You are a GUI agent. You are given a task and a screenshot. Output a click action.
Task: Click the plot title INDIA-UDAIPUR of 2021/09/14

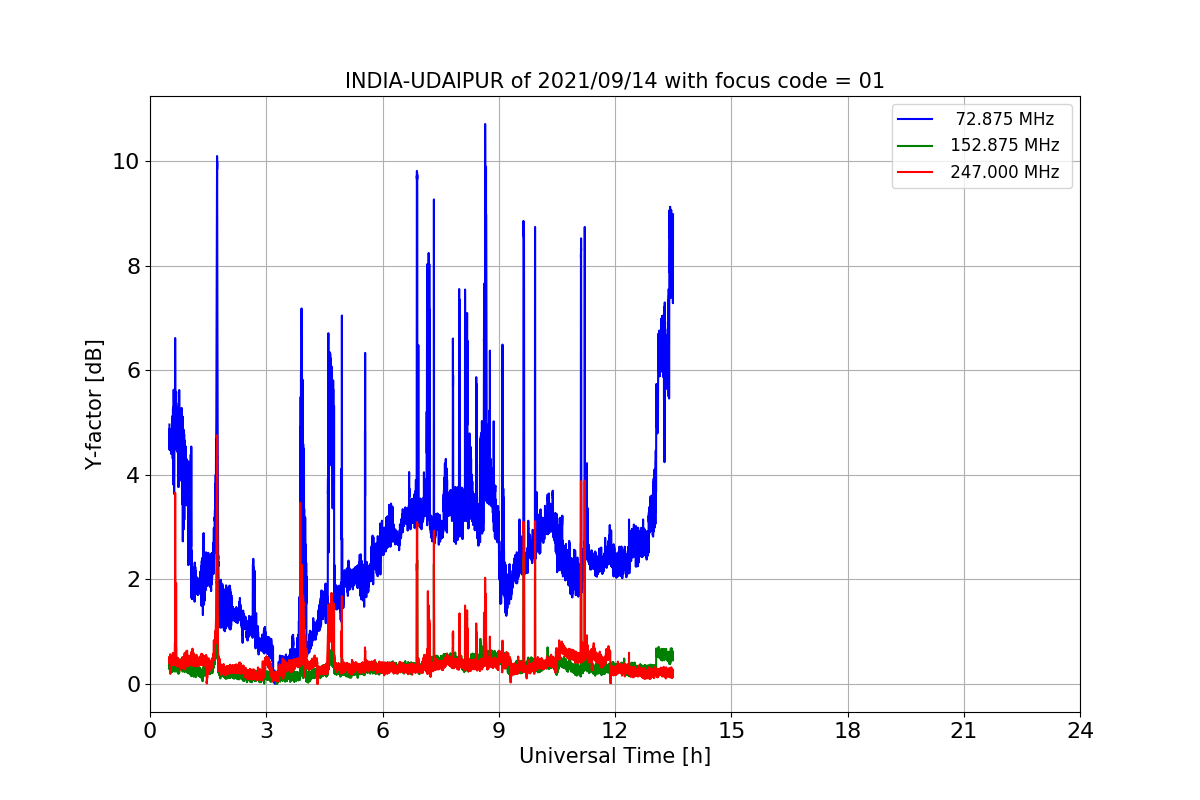pyautogui.click(x=615, y=81)
